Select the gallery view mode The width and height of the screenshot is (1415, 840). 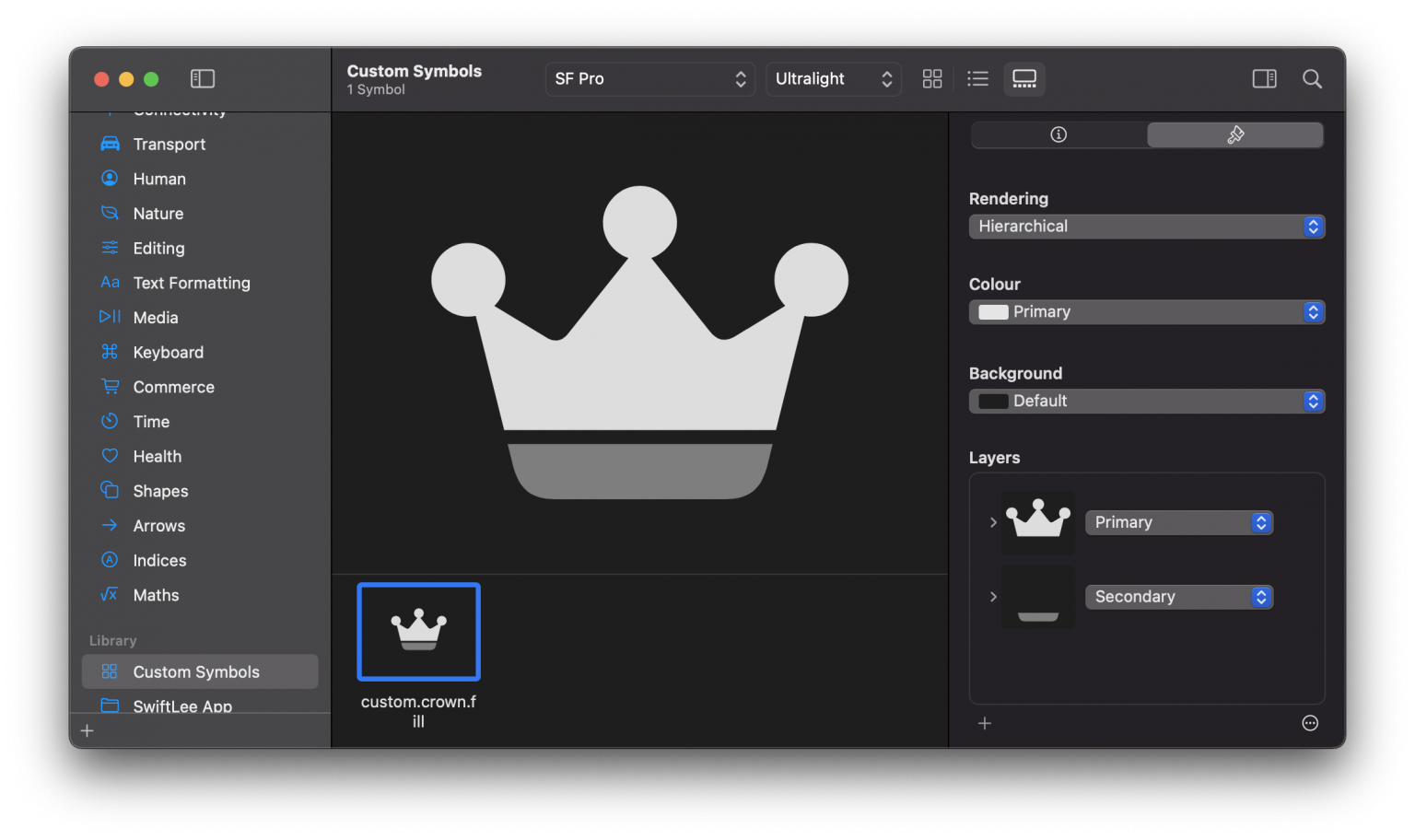click(1024, 79)
